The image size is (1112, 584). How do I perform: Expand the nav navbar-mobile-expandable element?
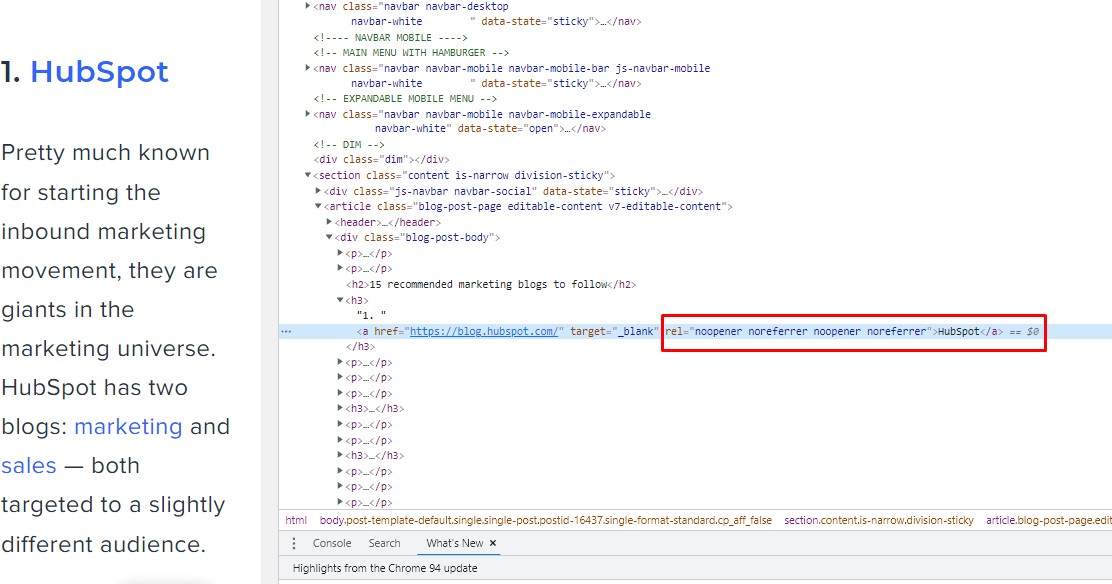point(308,114)
